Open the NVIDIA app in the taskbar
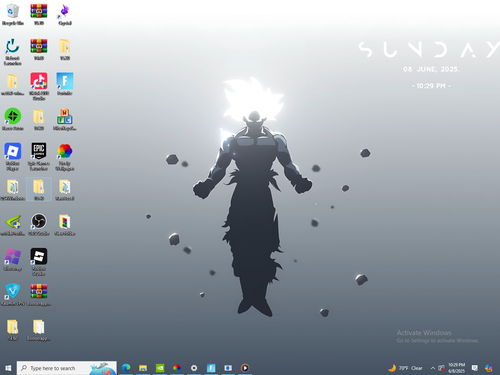 [x=160, y=368]
